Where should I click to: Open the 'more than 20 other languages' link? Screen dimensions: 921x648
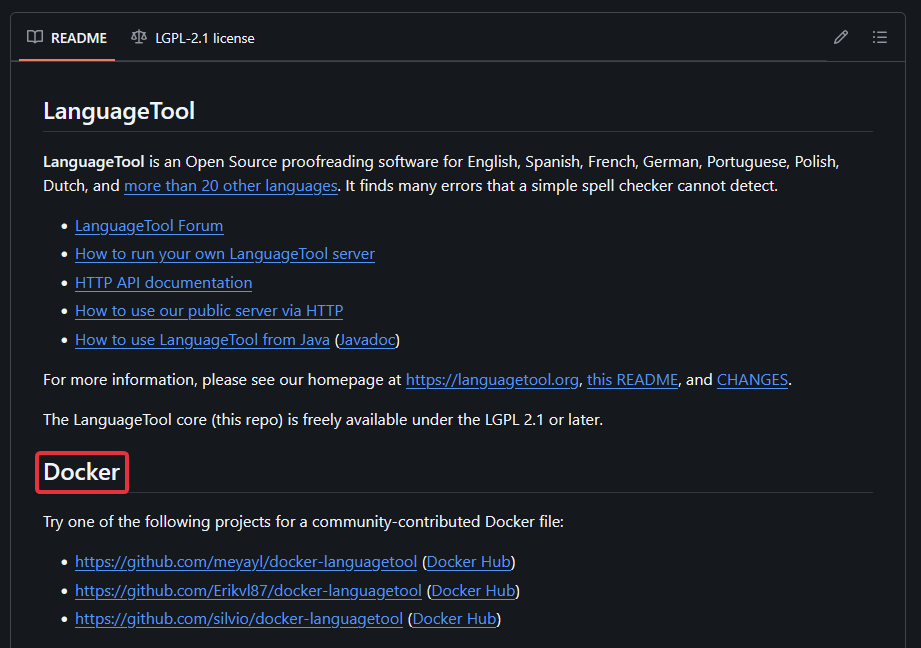[230, 186]
